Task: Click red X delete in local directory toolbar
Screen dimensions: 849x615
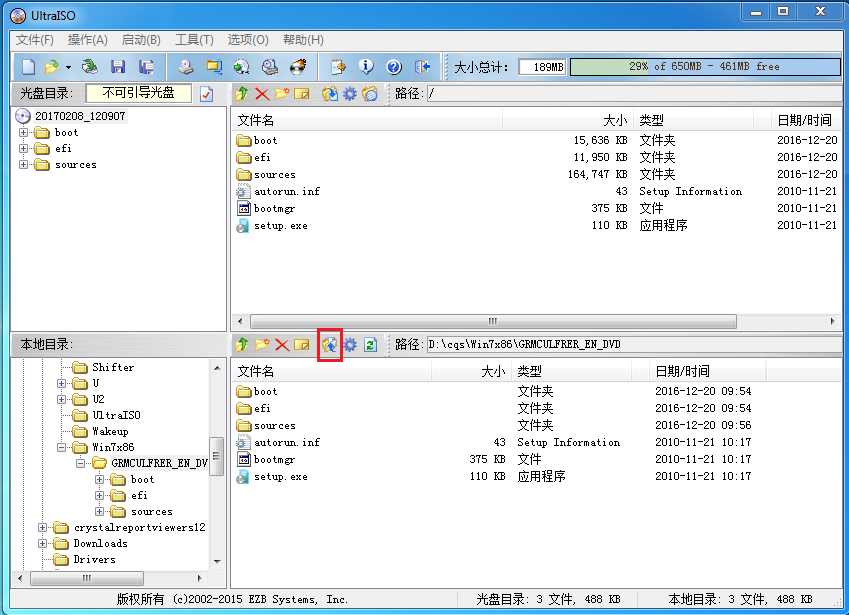Action: [x=282, y=344]
